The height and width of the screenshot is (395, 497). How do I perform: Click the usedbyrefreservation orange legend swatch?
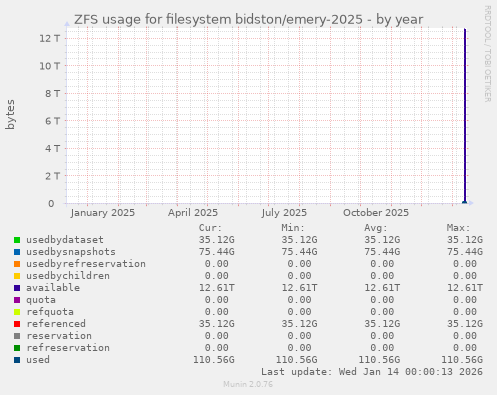click(x=17, y=264)
